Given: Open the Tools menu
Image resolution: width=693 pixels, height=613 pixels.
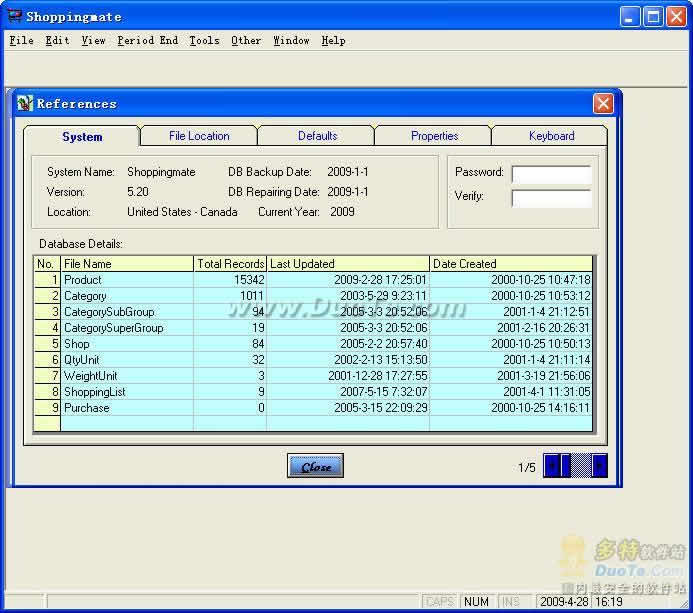Looking at the screenshot, I should tap(204, 40).
